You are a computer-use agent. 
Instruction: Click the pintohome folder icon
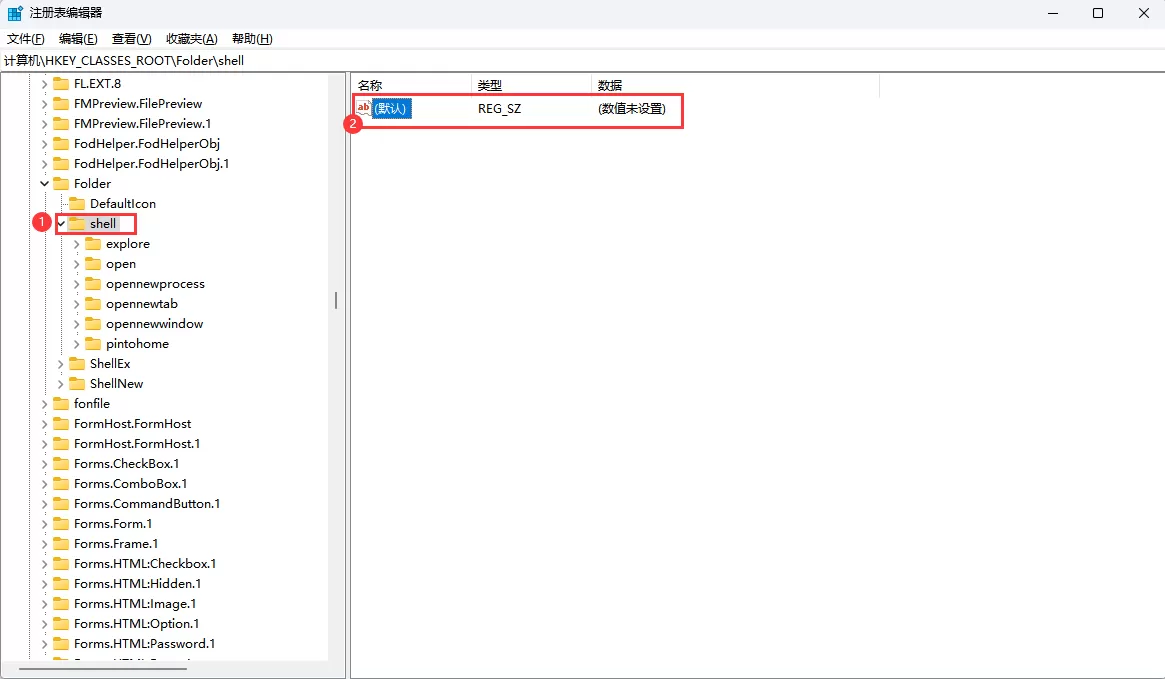95,343
